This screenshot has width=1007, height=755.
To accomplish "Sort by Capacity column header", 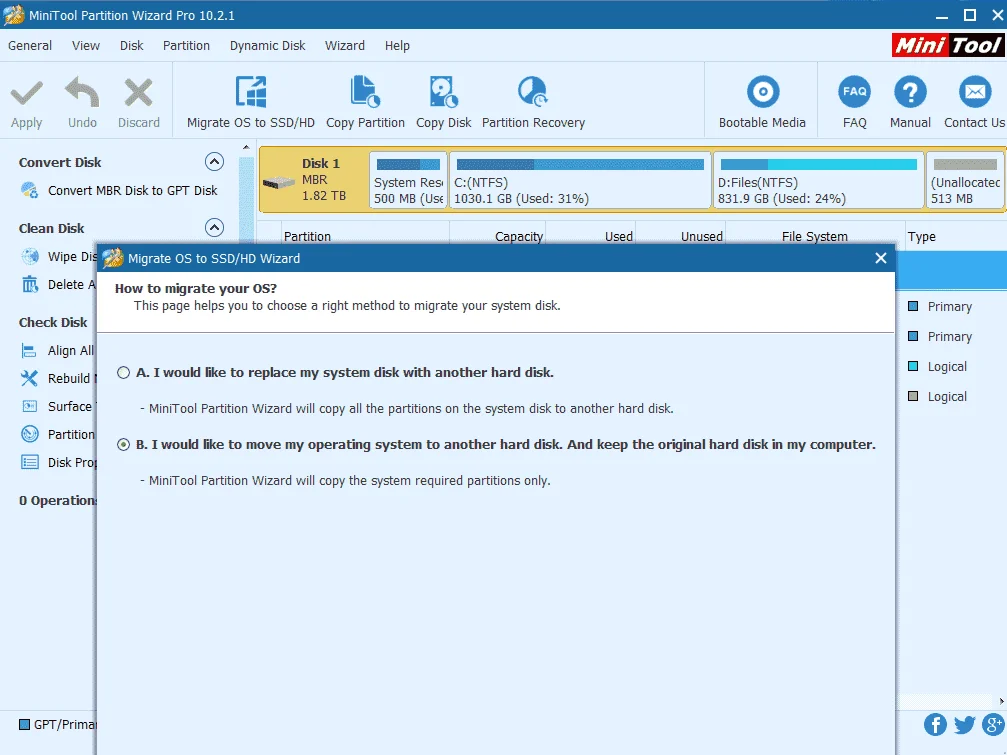I will [x=498, y=236].
